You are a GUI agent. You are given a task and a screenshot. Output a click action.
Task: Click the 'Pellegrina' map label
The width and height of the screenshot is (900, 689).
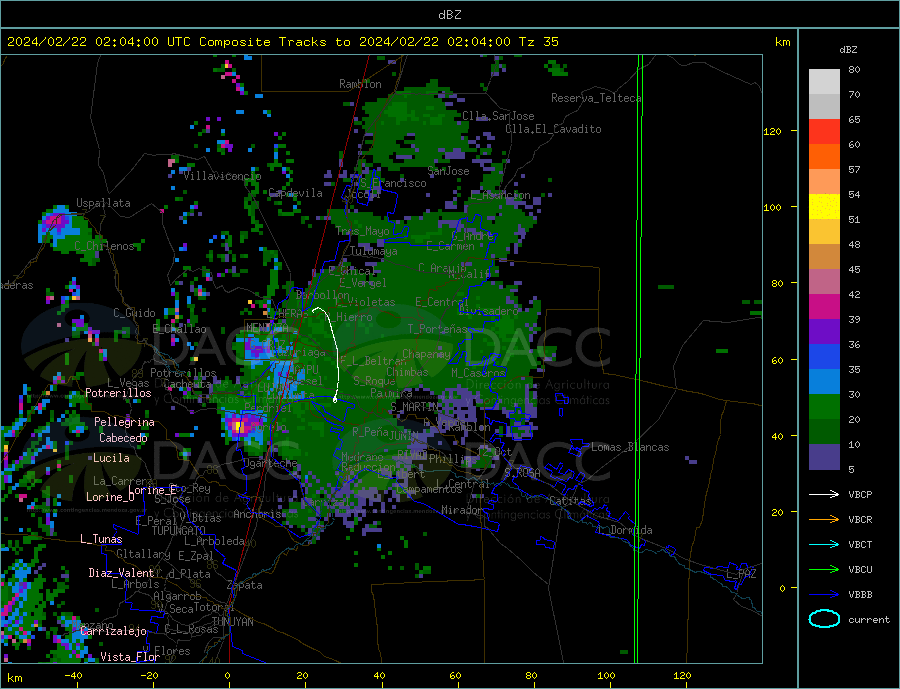pyautogui.click(x=125, y=422)
